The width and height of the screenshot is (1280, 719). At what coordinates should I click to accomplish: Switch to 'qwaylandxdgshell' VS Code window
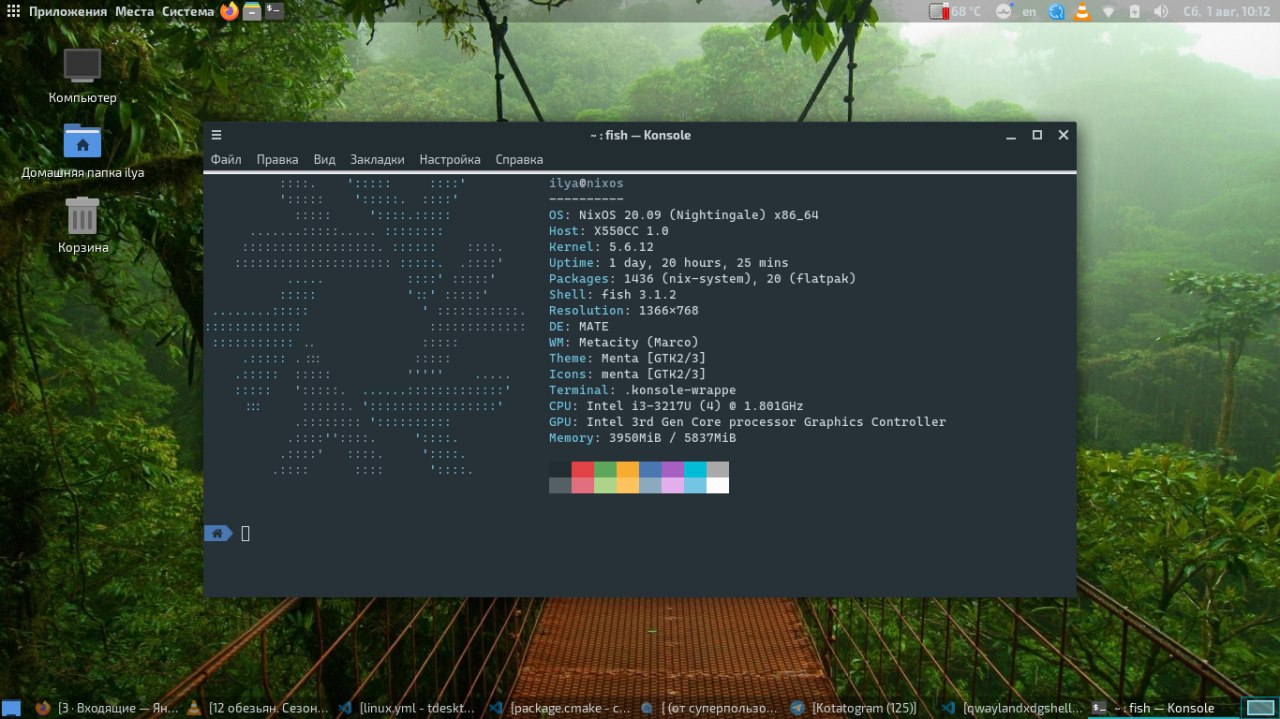coord(1011,708)
